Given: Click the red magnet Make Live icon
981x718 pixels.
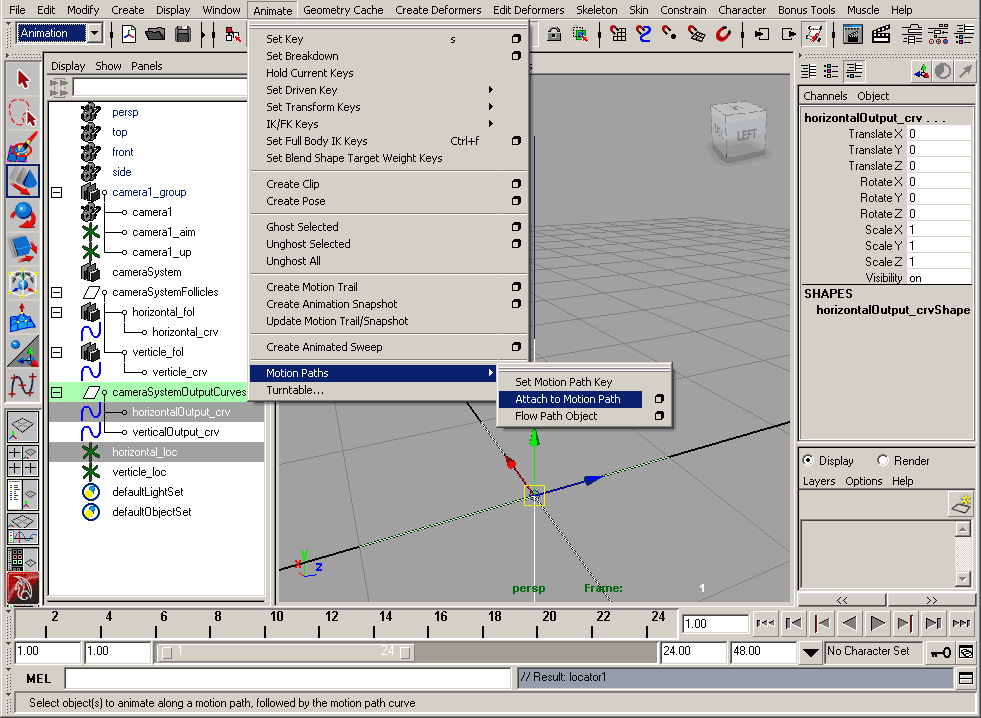Looking at the screenshot, I should pos(723,34).
